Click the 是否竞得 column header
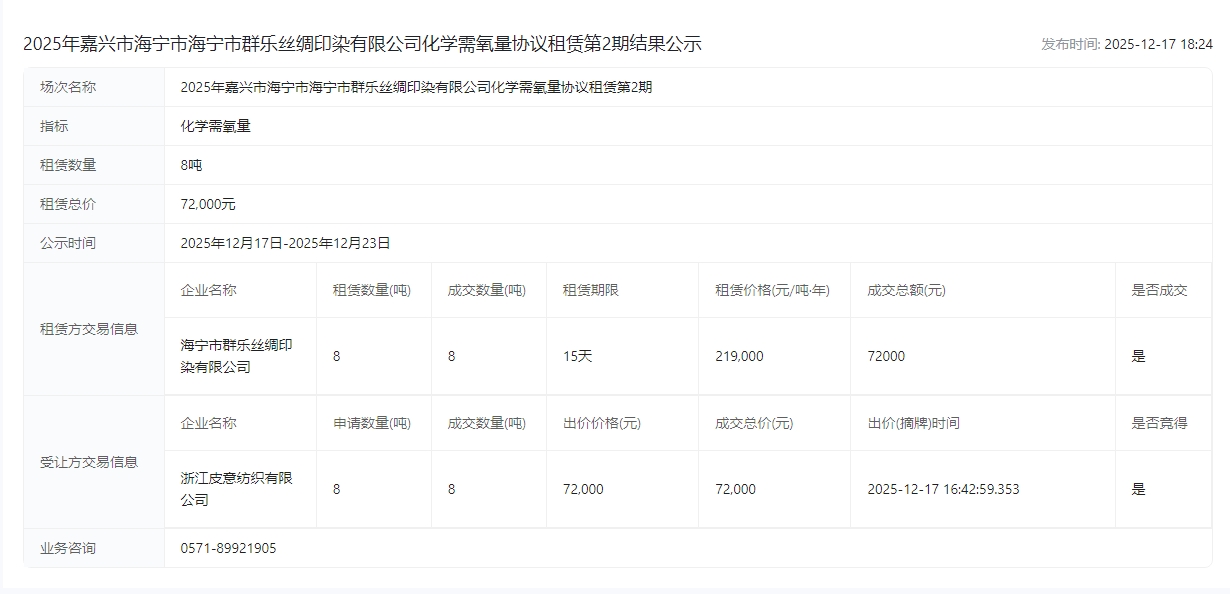Viewport: 1230px width, 594px height. (1159, 423)
